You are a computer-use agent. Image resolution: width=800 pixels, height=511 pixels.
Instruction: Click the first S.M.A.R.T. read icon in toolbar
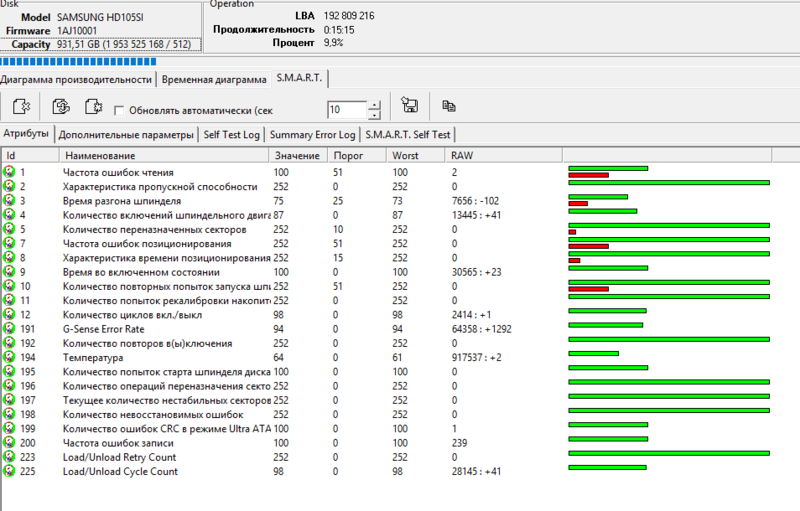22,107
